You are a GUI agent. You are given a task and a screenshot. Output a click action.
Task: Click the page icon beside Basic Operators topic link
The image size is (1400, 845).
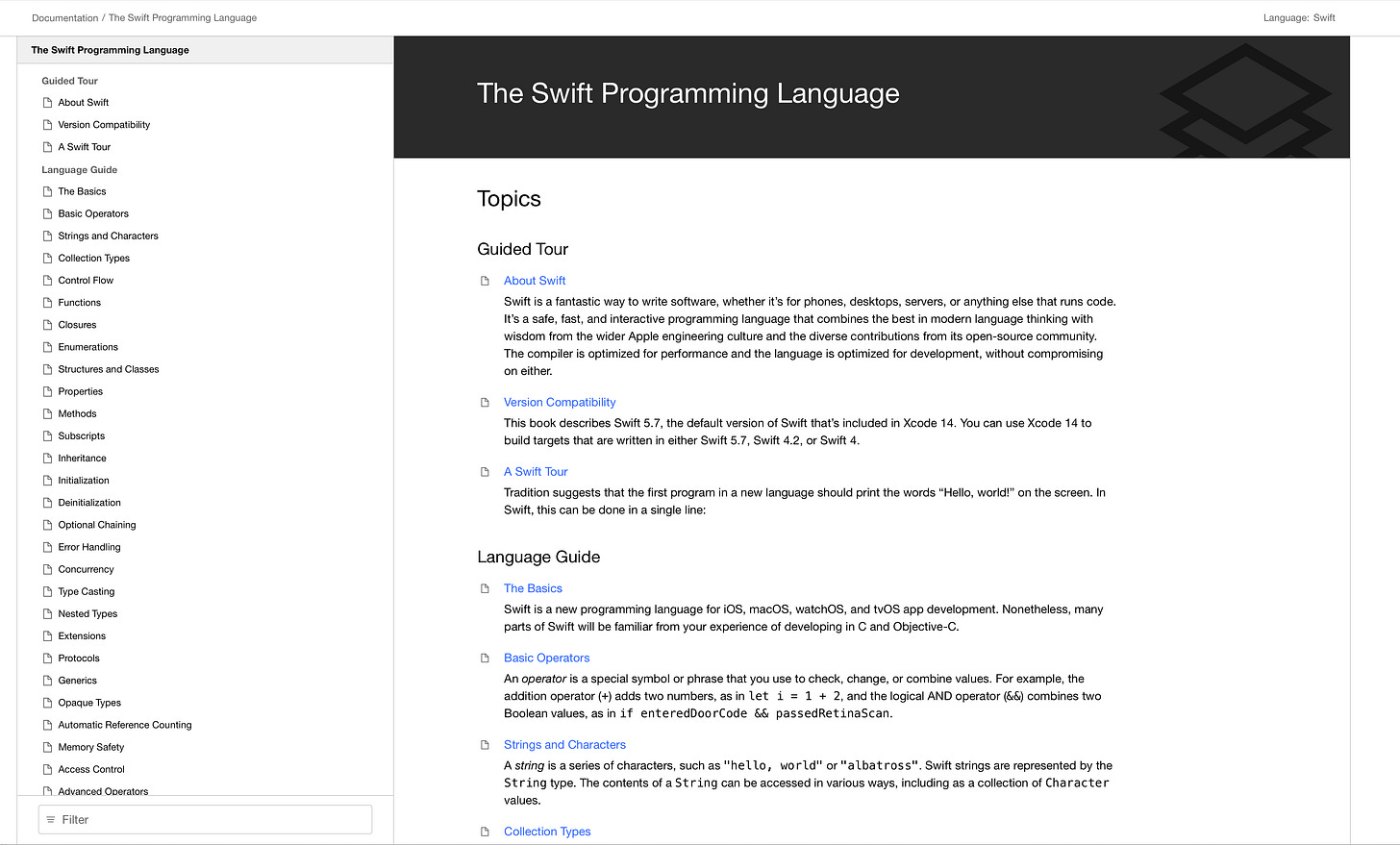[485, 659]
